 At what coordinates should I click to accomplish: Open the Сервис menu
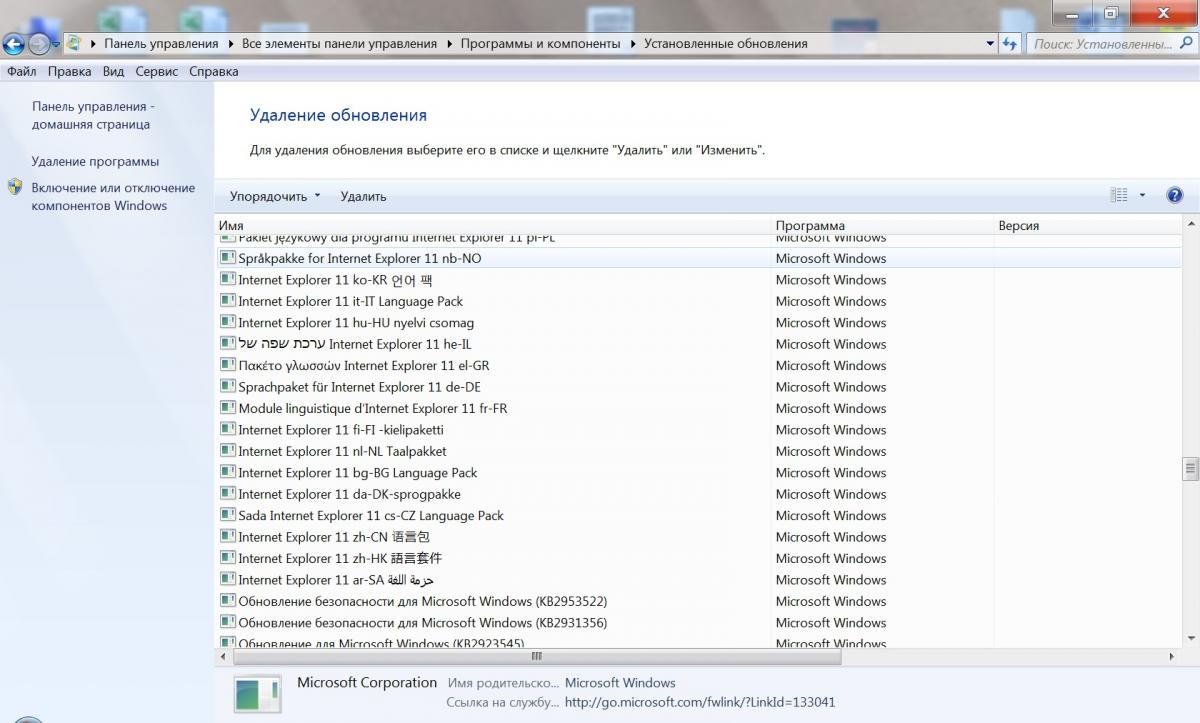pos(157,72)
